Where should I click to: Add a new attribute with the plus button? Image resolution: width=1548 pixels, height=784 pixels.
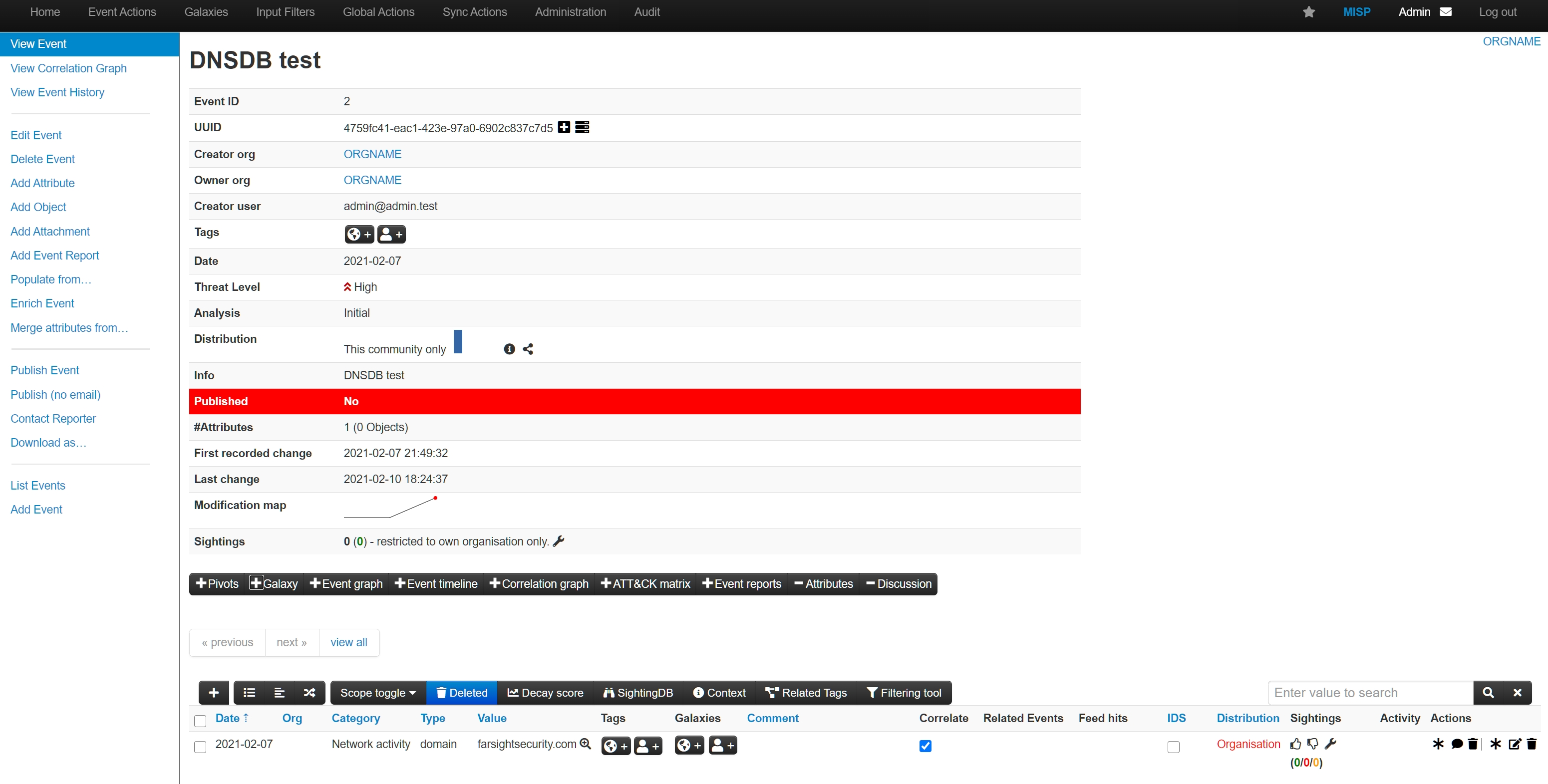pos(213,692)
